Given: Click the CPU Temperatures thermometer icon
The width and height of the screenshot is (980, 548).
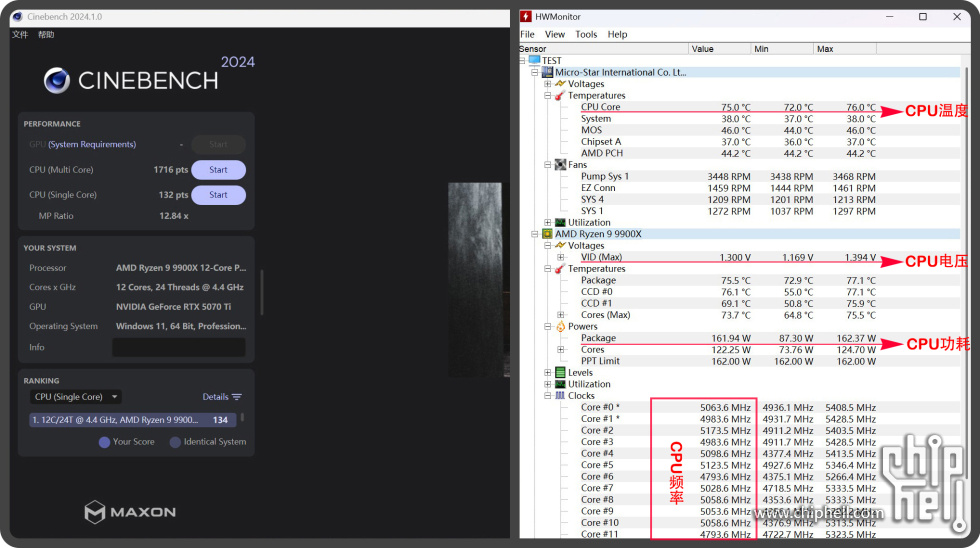Looking at the screenshot, I should pyautogui.click(x=560, y=269).
